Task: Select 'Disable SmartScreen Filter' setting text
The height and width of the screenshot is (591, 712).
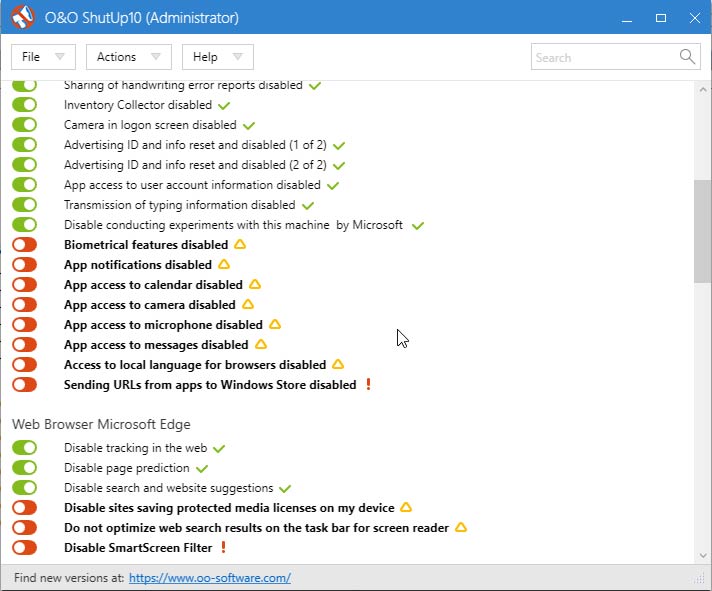Action: [138, 547]
